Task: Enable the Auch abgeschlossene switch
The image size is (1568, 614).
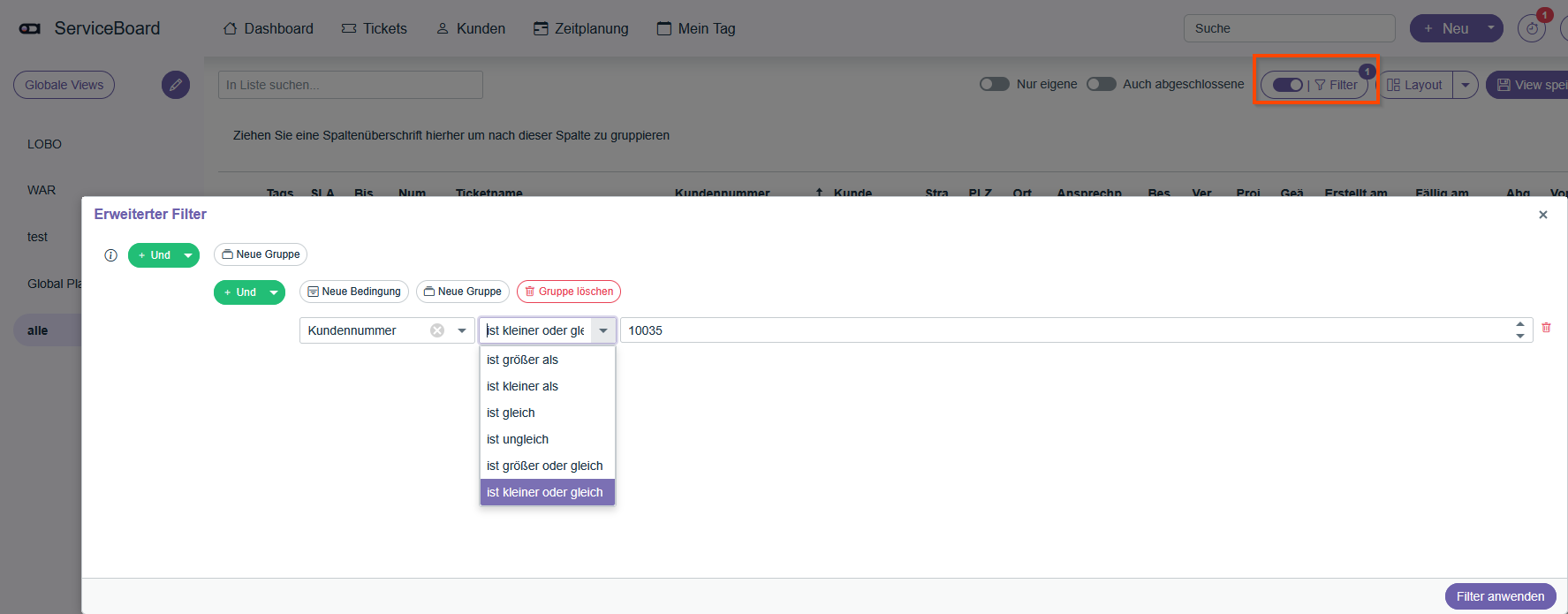Action: [x=1101, y=84]
